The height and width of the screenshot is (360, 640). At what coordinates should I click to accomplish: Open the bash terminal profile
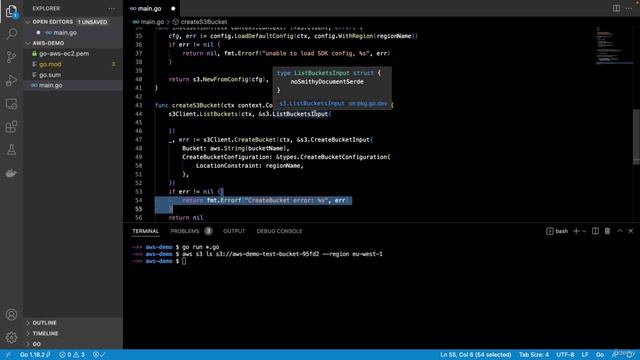tap(557, 231)
